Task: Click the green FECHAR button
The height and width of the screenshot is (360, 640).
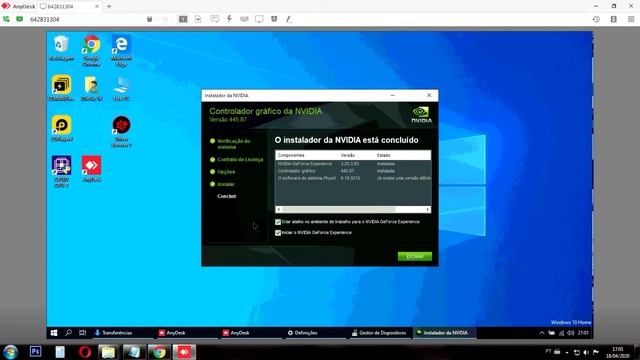Action: [415, 256]
